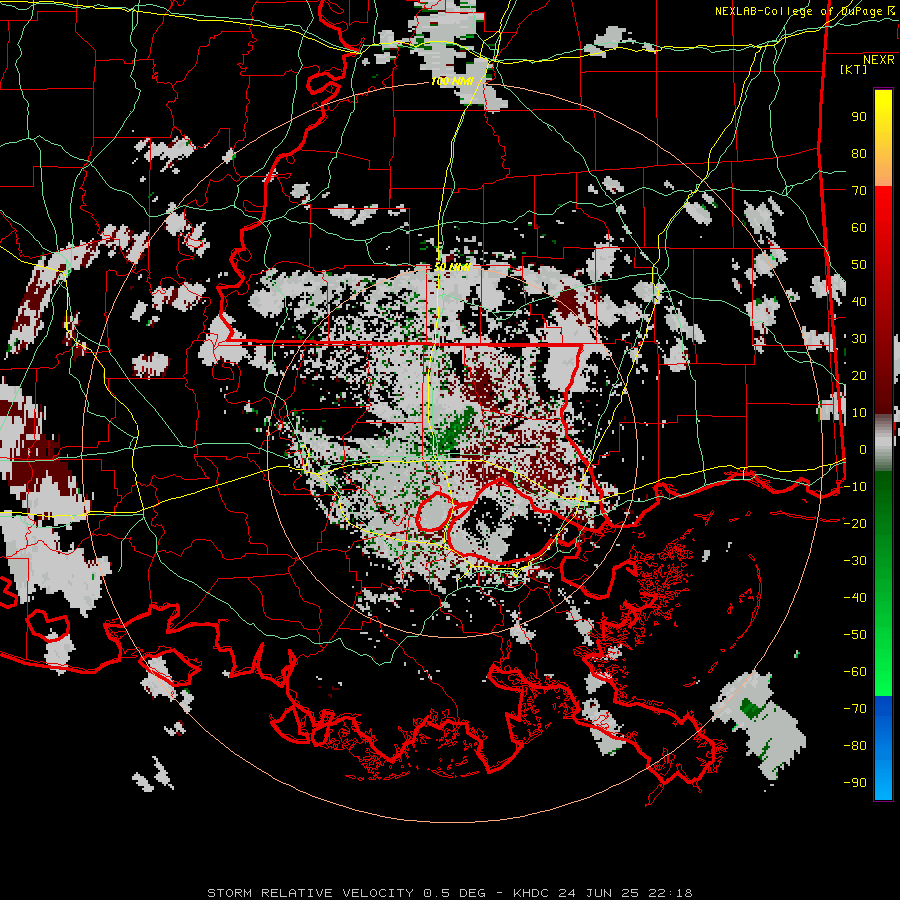900x900 pixels.
Task: Click the -10 value on velocity scale
Action: [855, 487]
